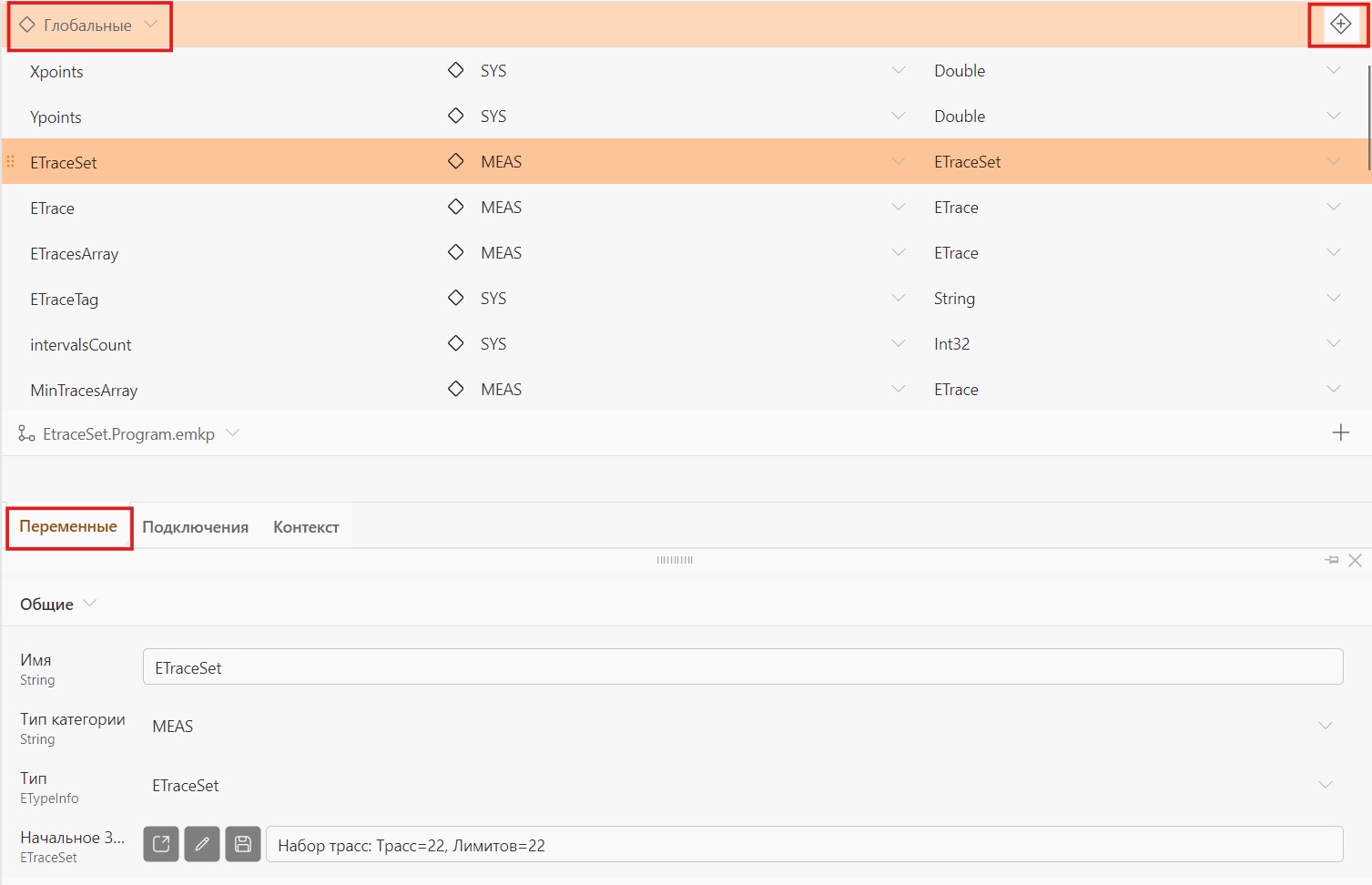Open the SYS category dropdown for intervalsCount
The height and width of the screenshot is (885, 1372).
(899, 343)
